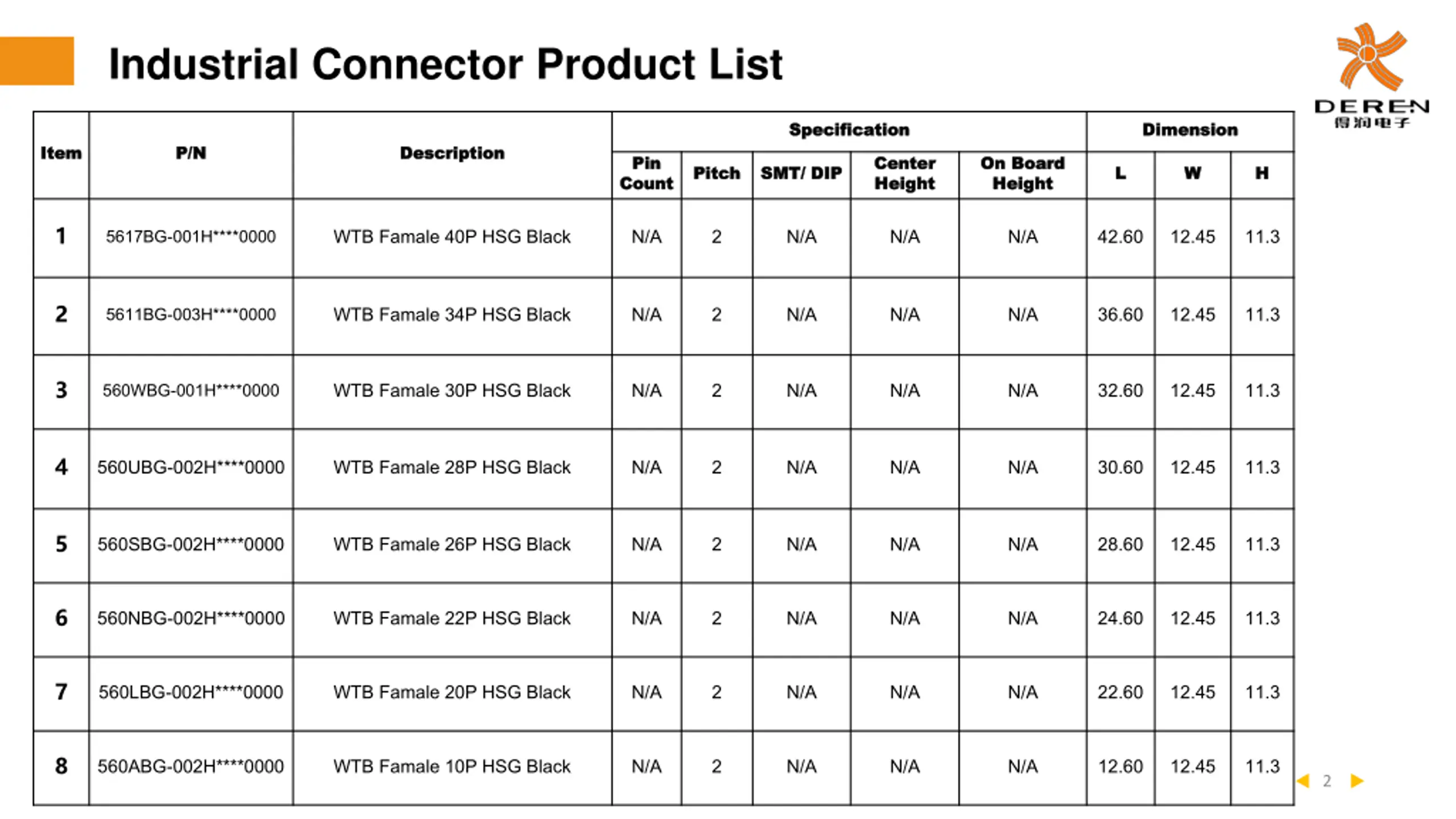Click the SMT/ DIP header cell
Image resolution: width=1456 pixels, height=819 pixels.
(801, 174)
